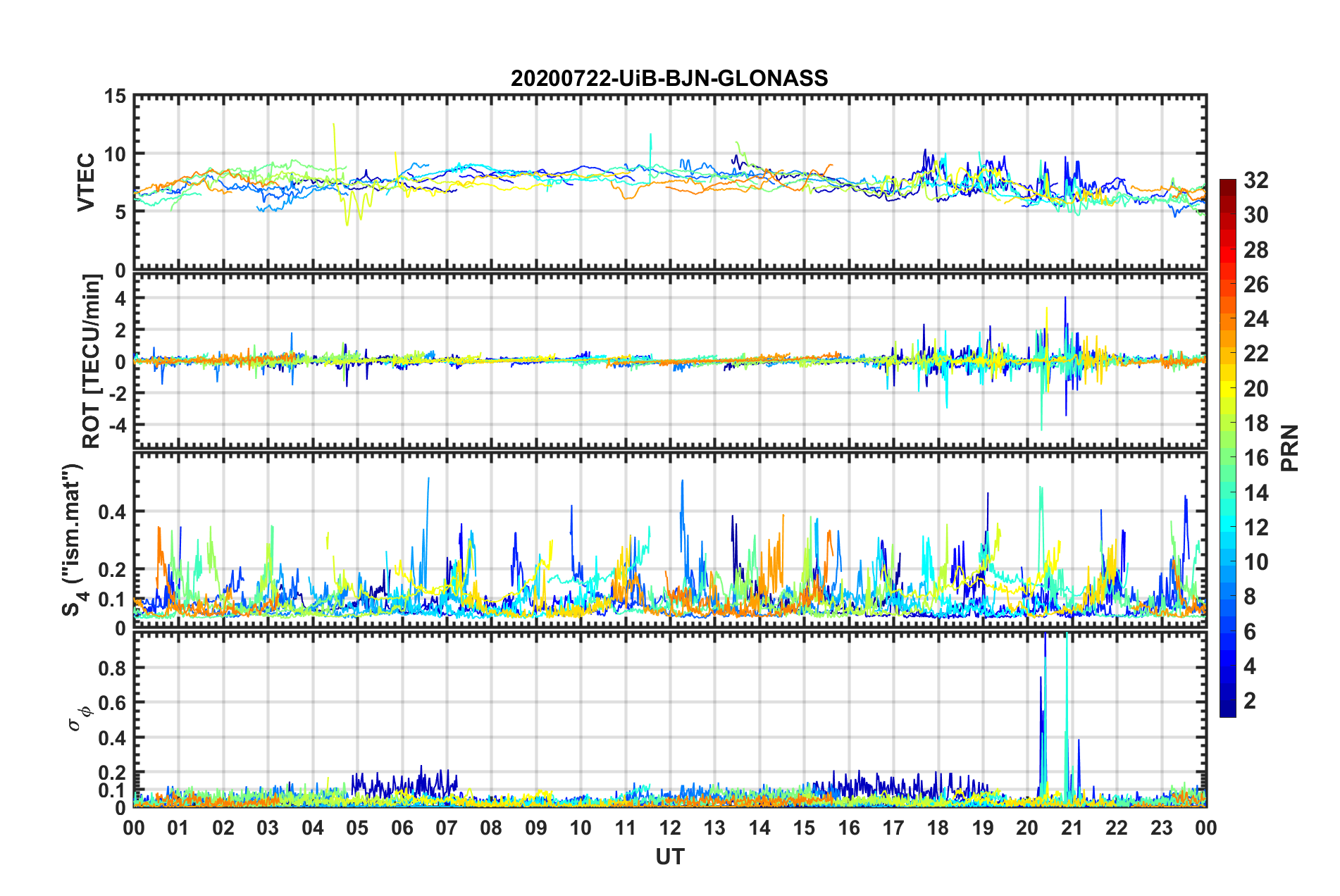The height and width of the screenshot is (896, 1340).
Task: Click colorbar tick value 8
Action: coord(1249,597)
